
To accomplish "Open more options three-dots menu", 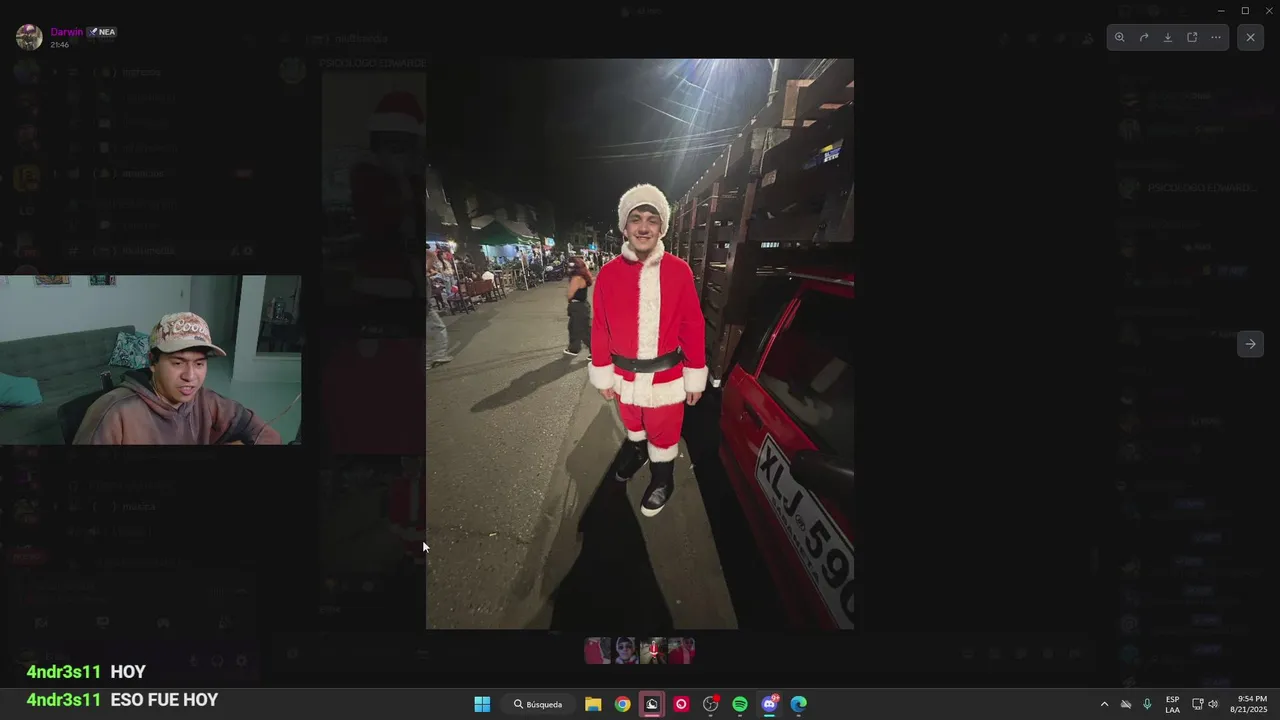I will click(x=1216, y=38).
